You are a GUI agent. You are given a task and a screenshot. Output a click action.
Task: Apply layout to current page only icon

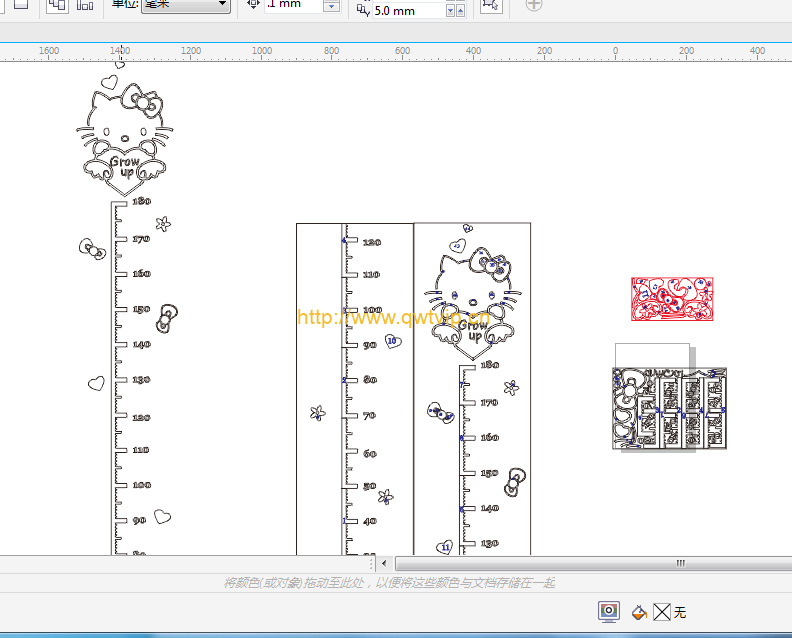point(85,5)
